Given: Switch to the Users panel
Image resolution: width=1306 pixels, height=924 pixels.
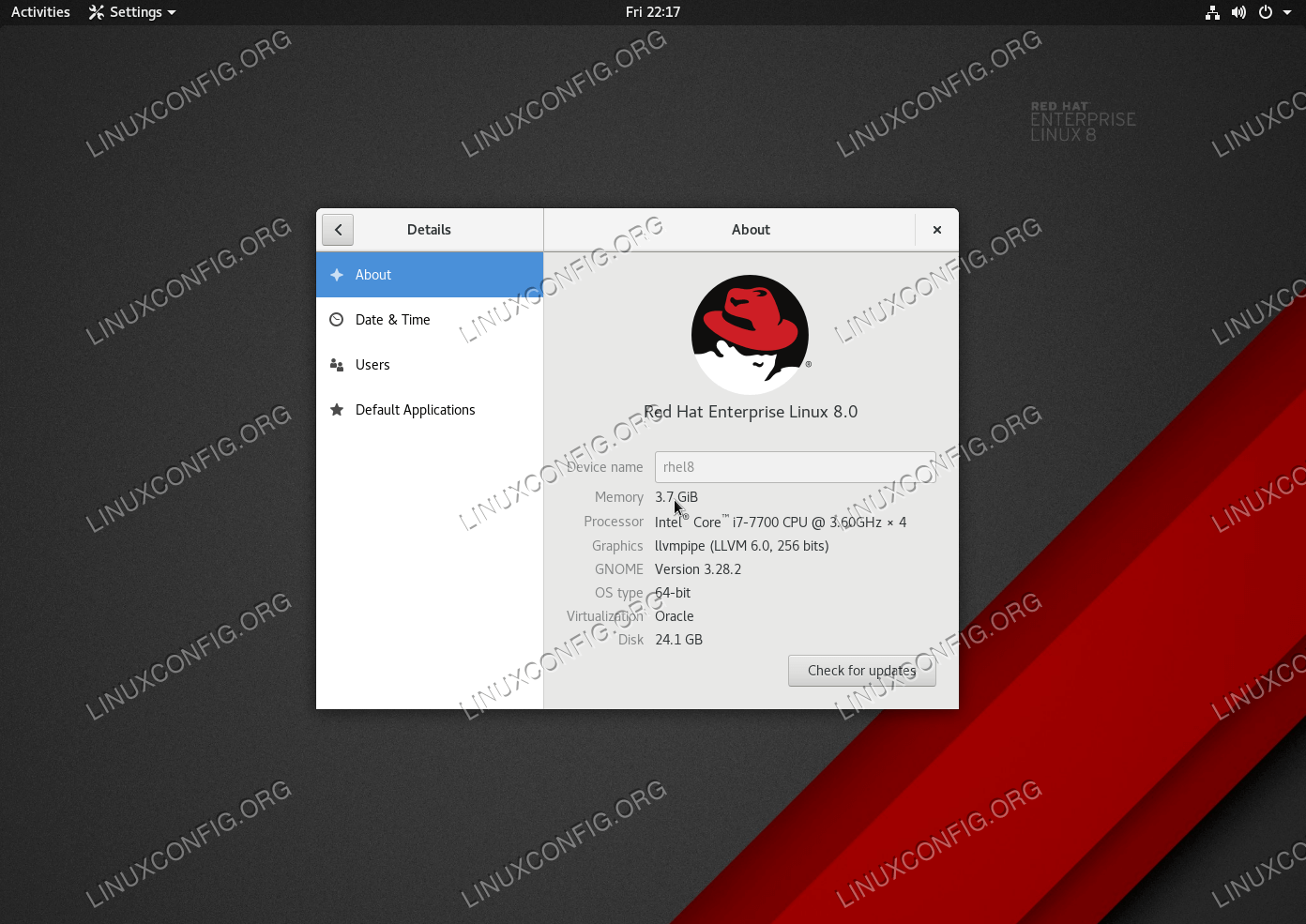Looking at the screenshot, I should pyautogui.click(x=430, y=365).
